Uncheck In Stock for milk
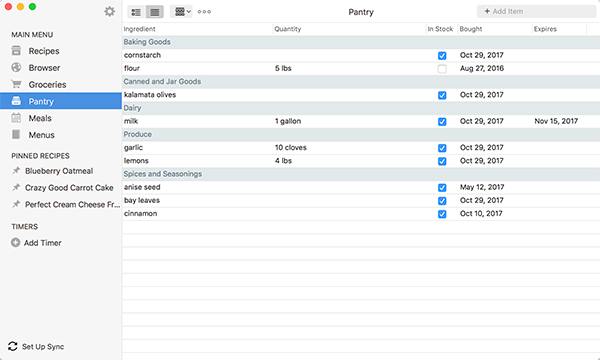The height and width of the screenshot is (360, 600). click(442, 122)
